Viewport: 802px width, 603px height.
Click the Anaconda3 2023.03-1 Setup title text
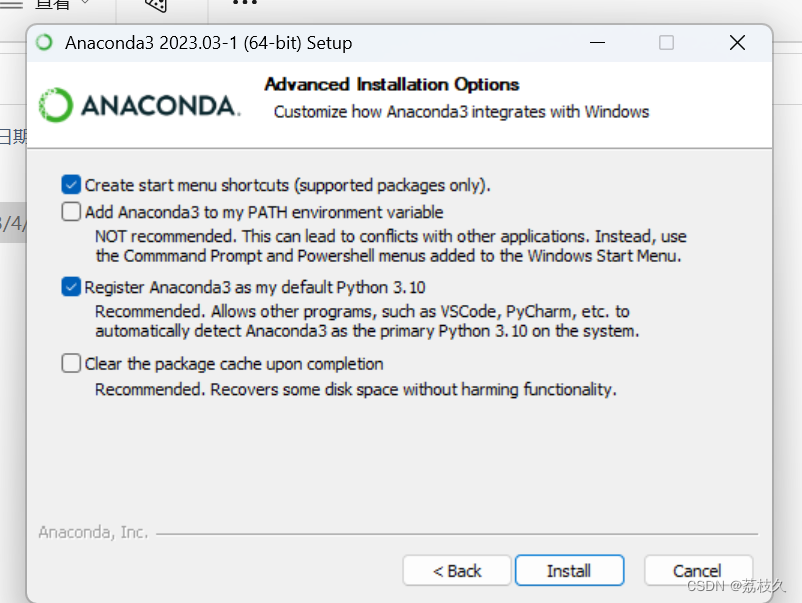(208, 43)
